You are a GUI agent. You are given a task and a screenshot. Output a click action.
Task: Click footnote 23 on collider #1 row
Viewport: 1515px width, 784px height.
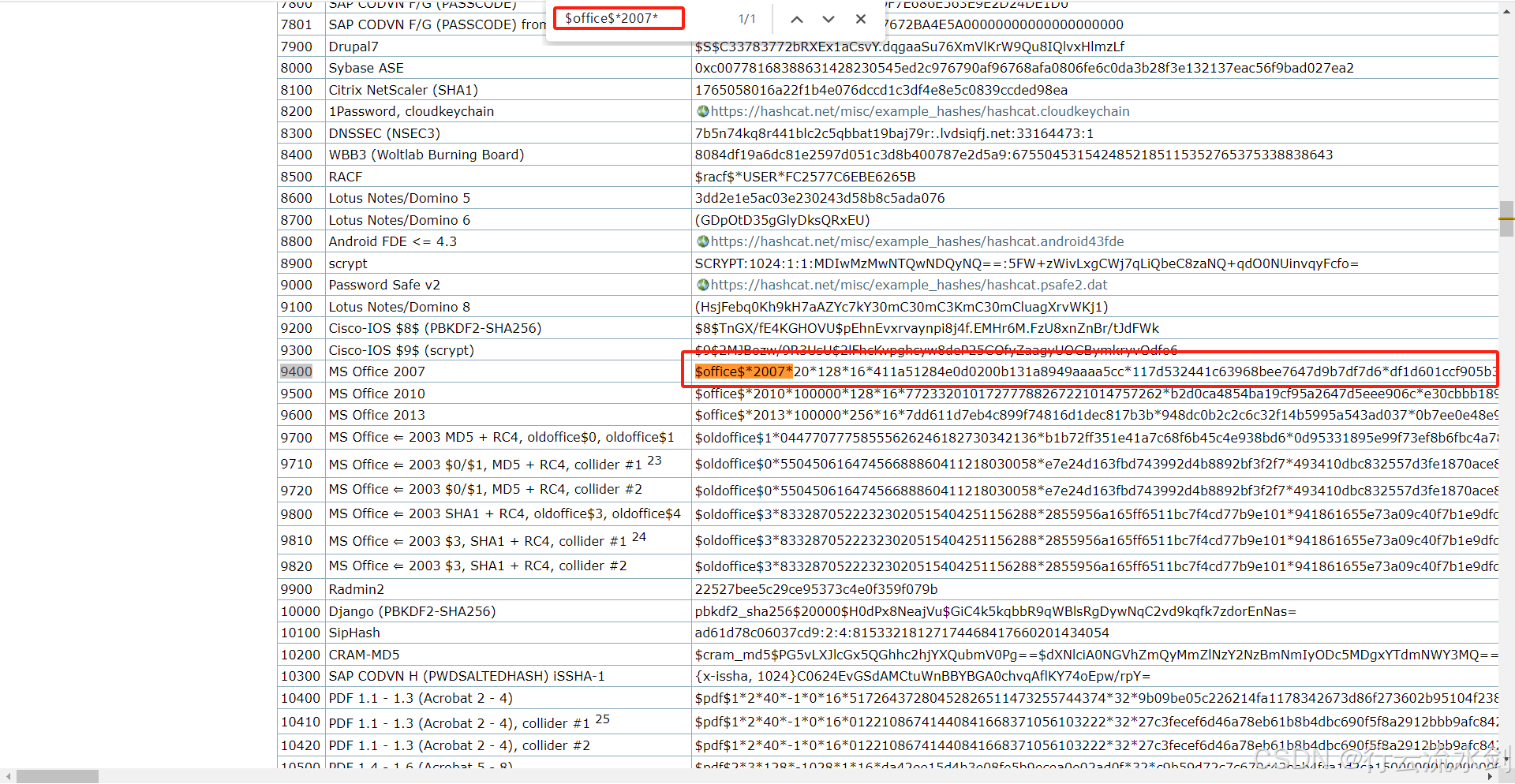654,461
